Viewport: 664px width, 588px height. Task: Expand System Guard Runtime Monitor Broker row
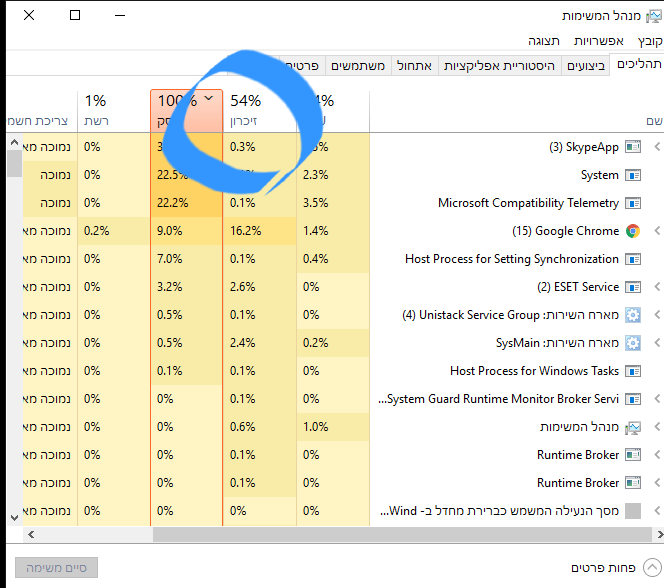coord(657,399)
